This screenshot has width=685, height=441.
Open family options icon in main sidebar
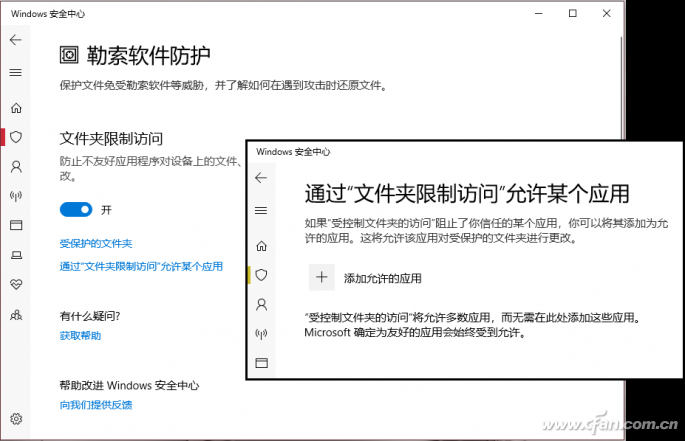[16, 315]
